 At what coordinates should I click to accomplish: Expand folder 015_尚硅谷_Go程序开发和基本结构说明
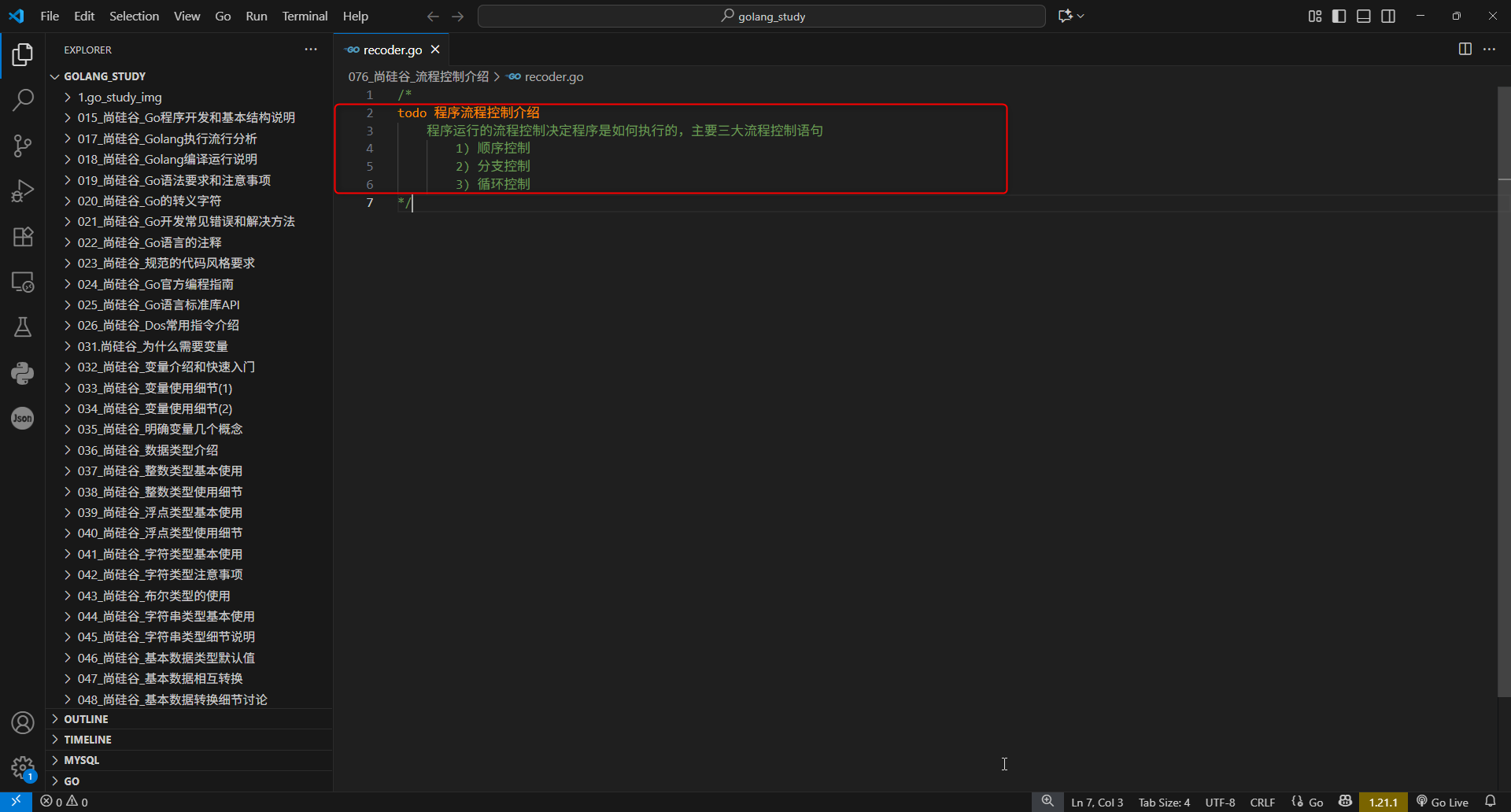point(189,117)
